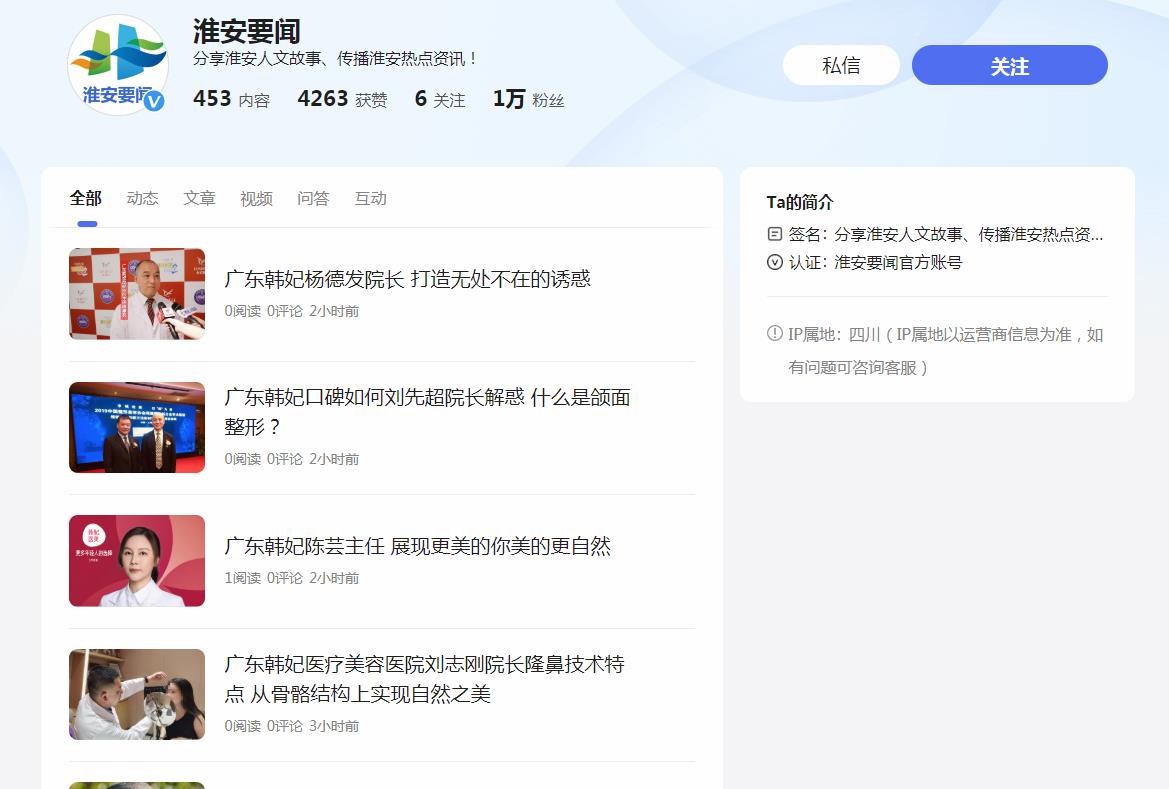Screen dimensions: 1169x789
Task: Click the 淮安要闻 profile avatar
Action: tap(118, 65)
